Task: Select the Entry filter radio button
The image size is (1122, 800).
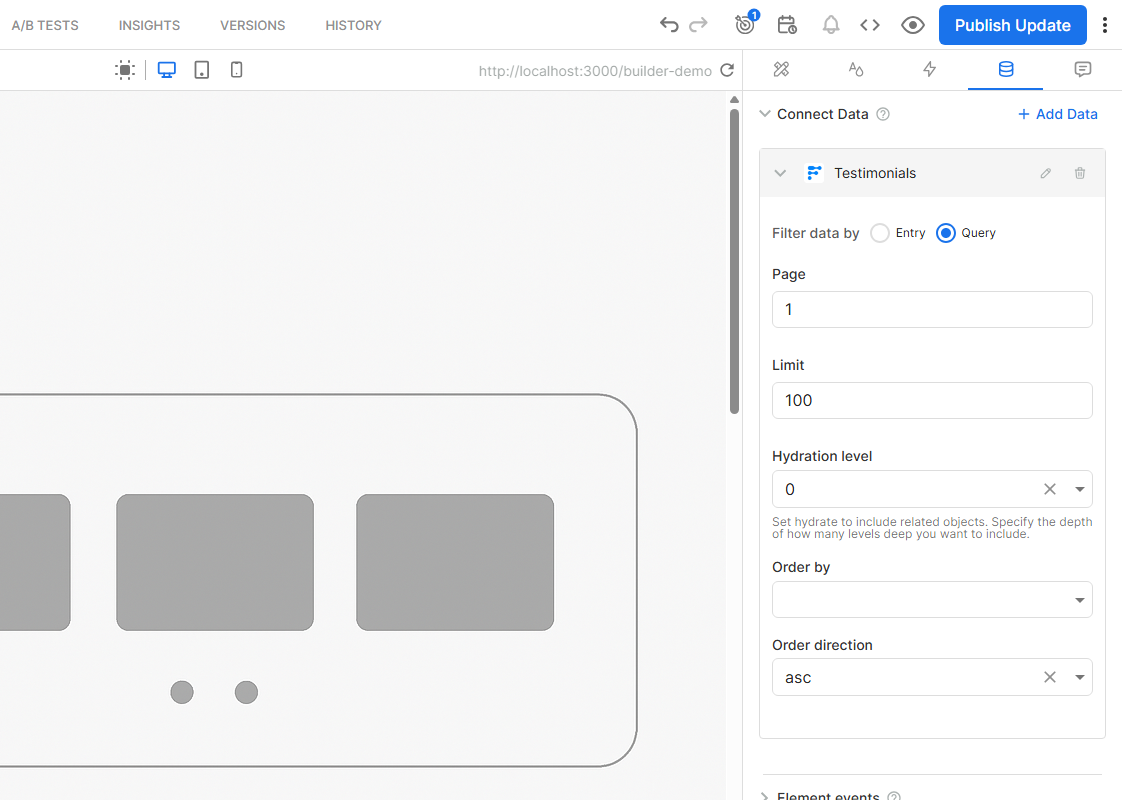Action: tap(880, 233)
